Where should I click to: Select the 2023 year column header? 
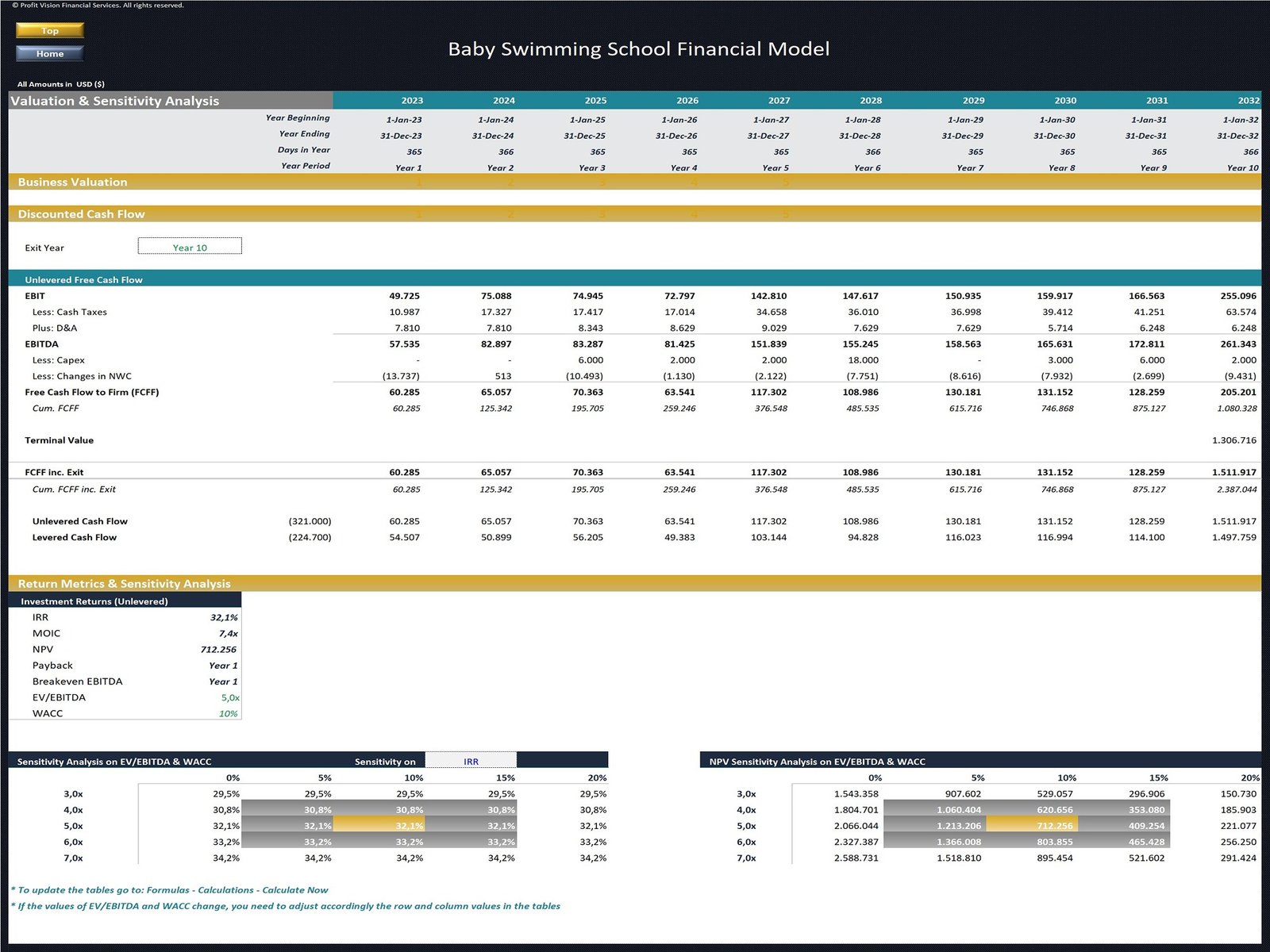tap(411, 101)
